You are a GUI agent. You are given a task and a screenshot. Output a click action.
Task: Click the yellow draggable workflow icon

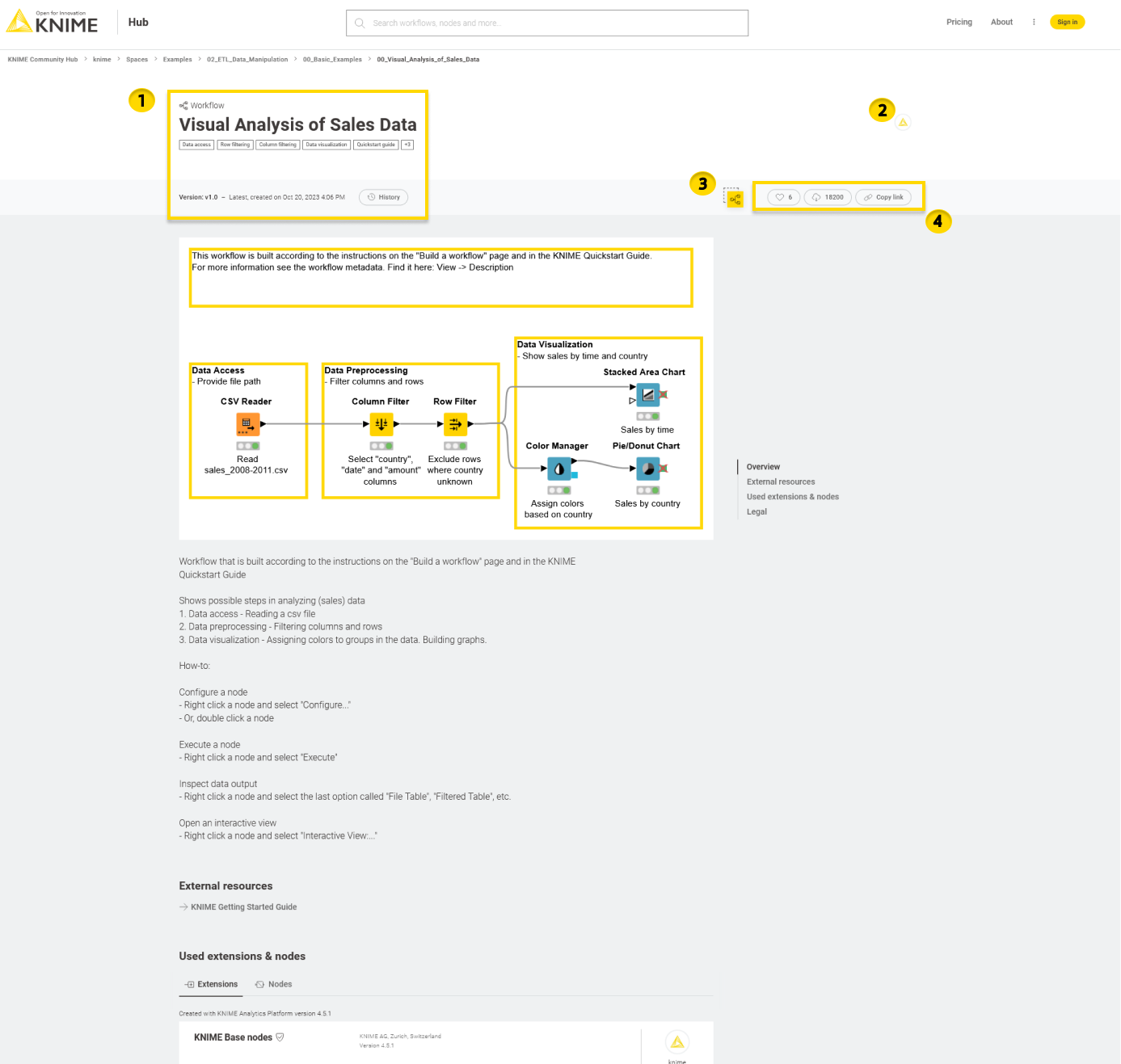[x=735, y=199]
